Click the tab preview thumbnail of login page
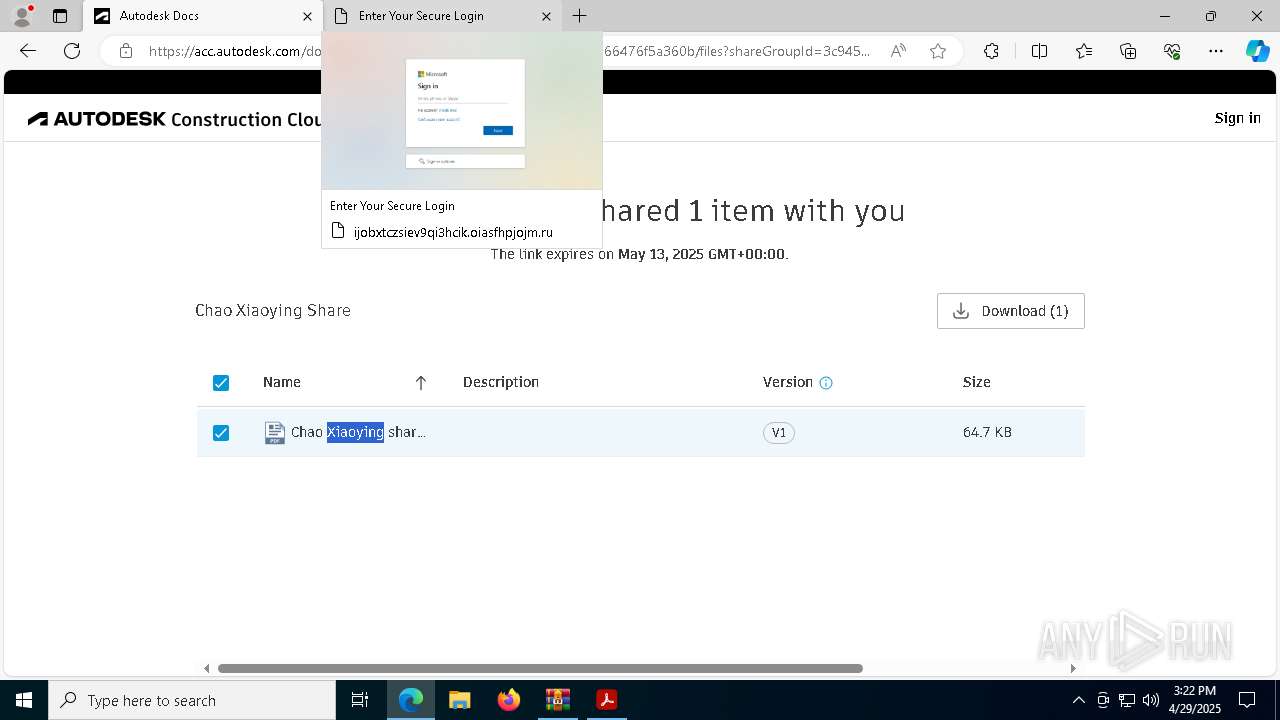Image resolution: width=1280 pixels, height=720 pixels. 462,111
